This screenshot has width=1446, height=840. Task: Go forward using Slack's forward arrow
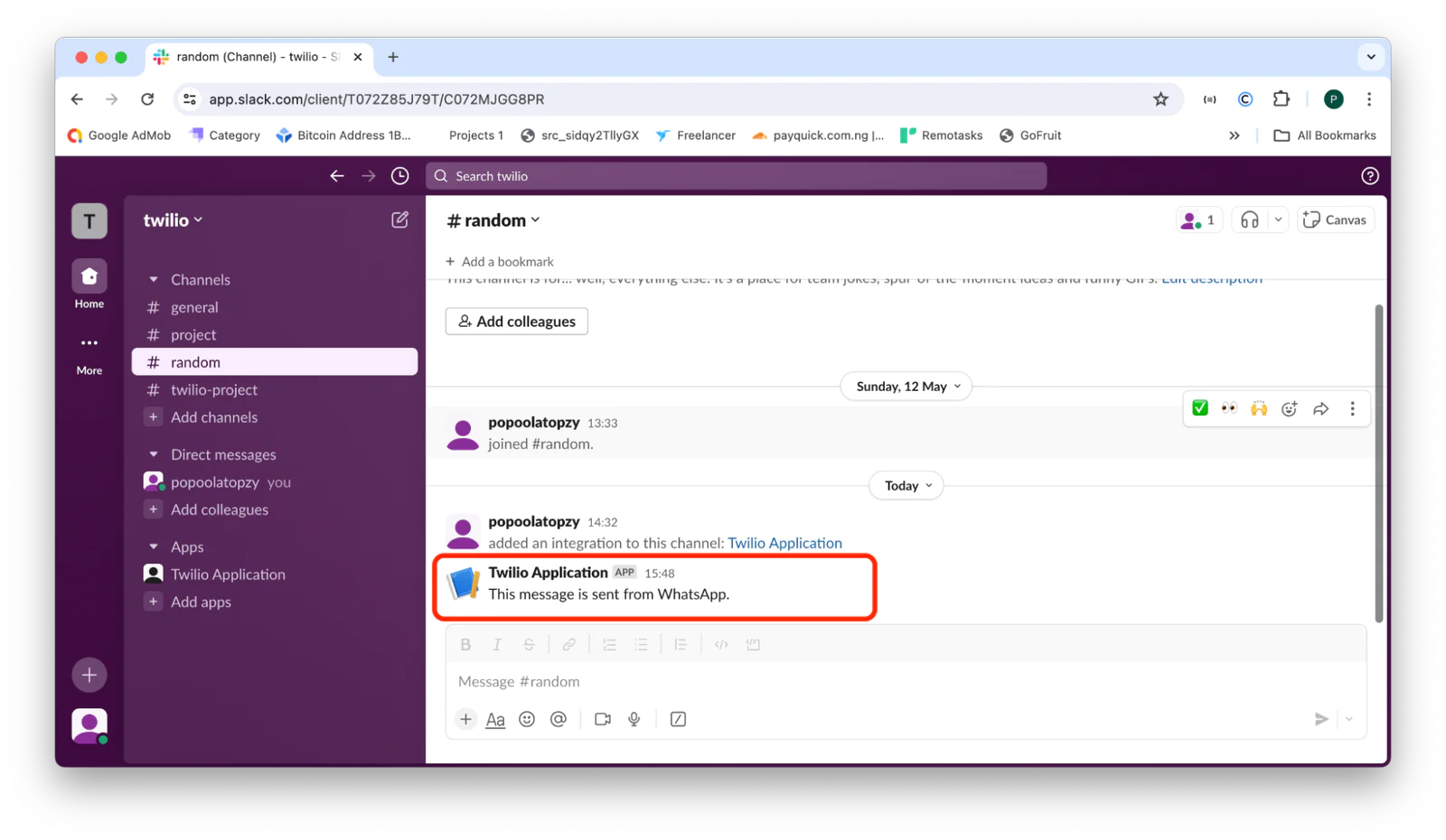pos(368,176)
